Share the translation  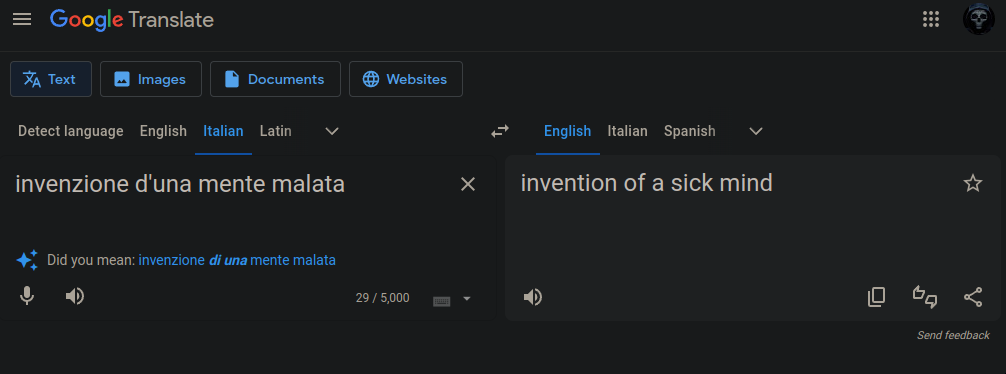pos(973,297)
